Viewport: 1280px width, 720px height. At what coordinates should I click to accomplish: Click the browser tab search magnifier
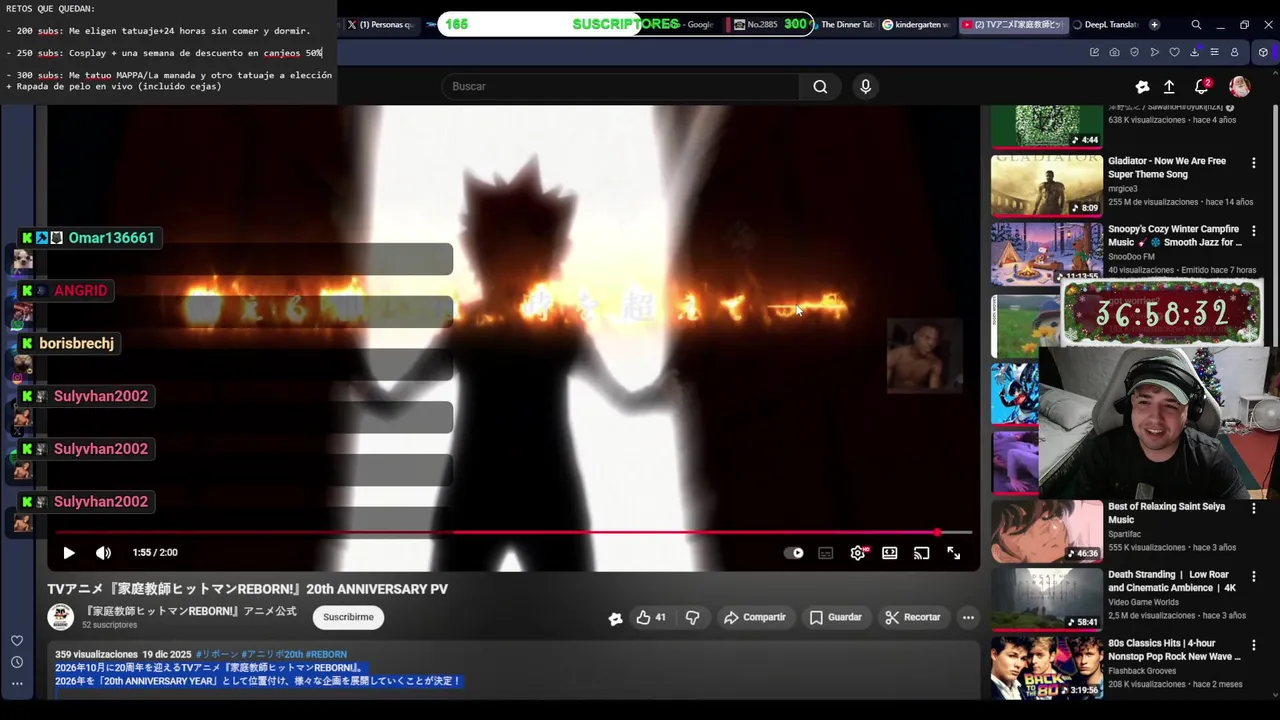point(1196,24)
